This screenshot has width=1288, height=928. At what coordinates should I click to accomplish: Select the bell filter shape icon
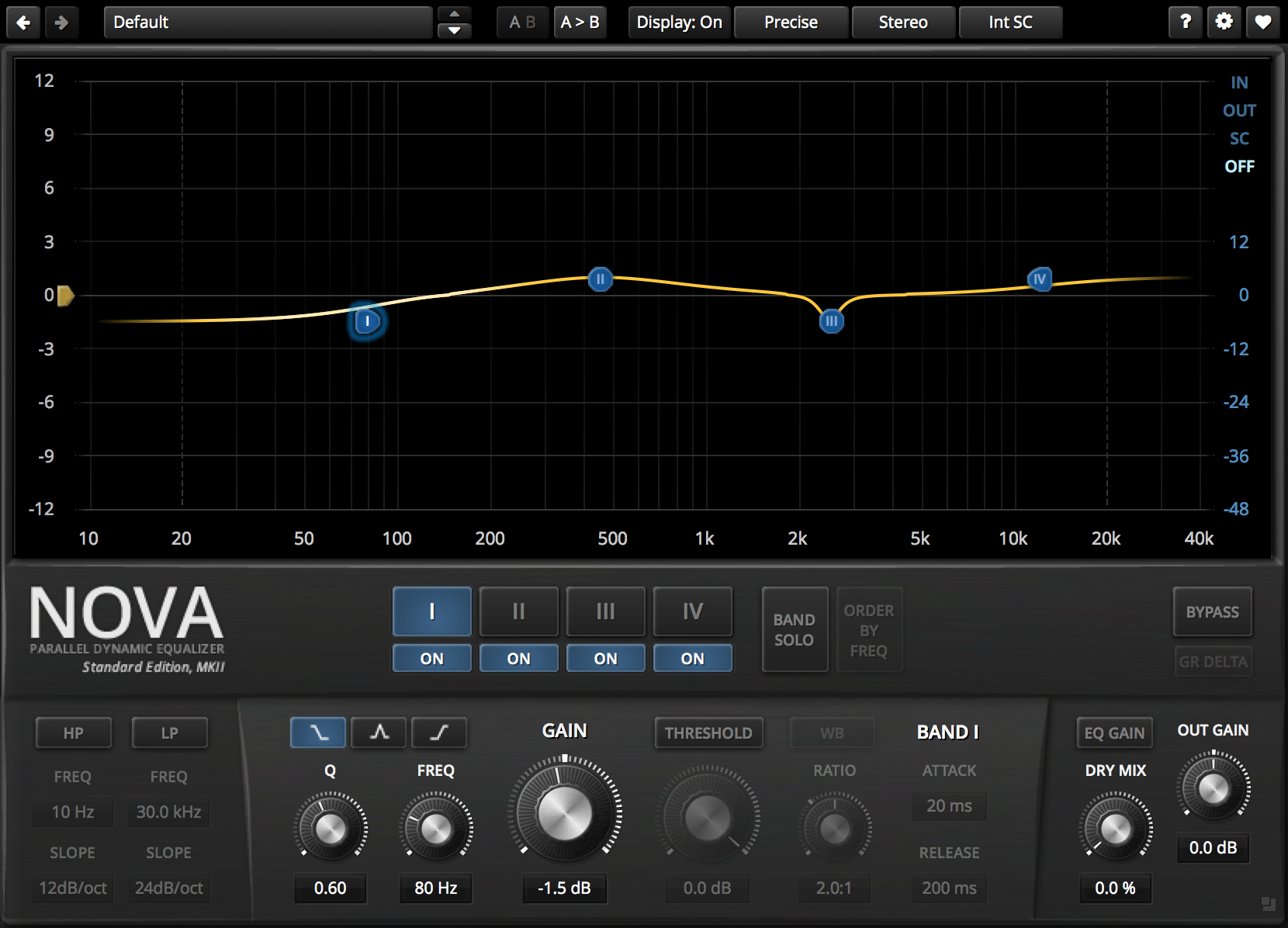[x=378, y=732]
